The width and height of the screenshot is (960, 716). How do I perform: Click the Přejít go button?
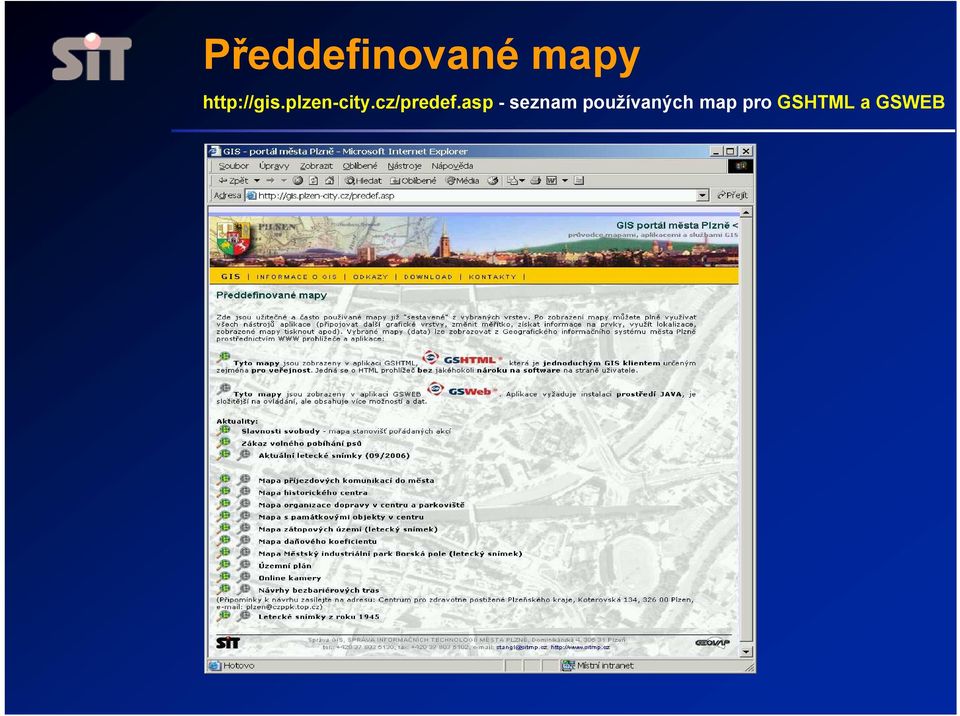[732, 195]
